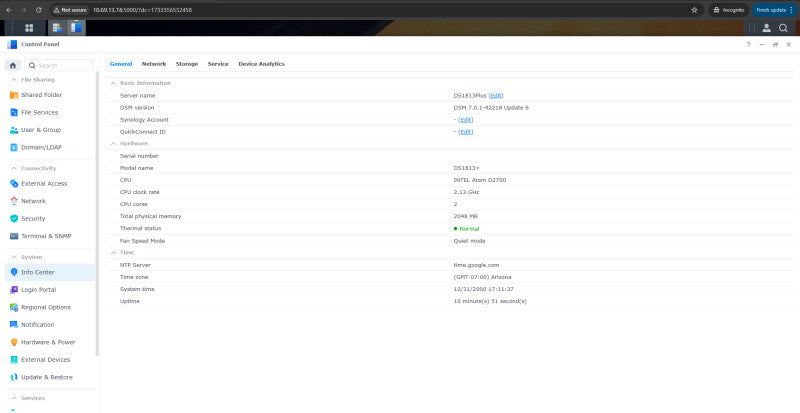Click the 2048 MB memory value
The width and height of the screenshot is (800, 413).
465,216
